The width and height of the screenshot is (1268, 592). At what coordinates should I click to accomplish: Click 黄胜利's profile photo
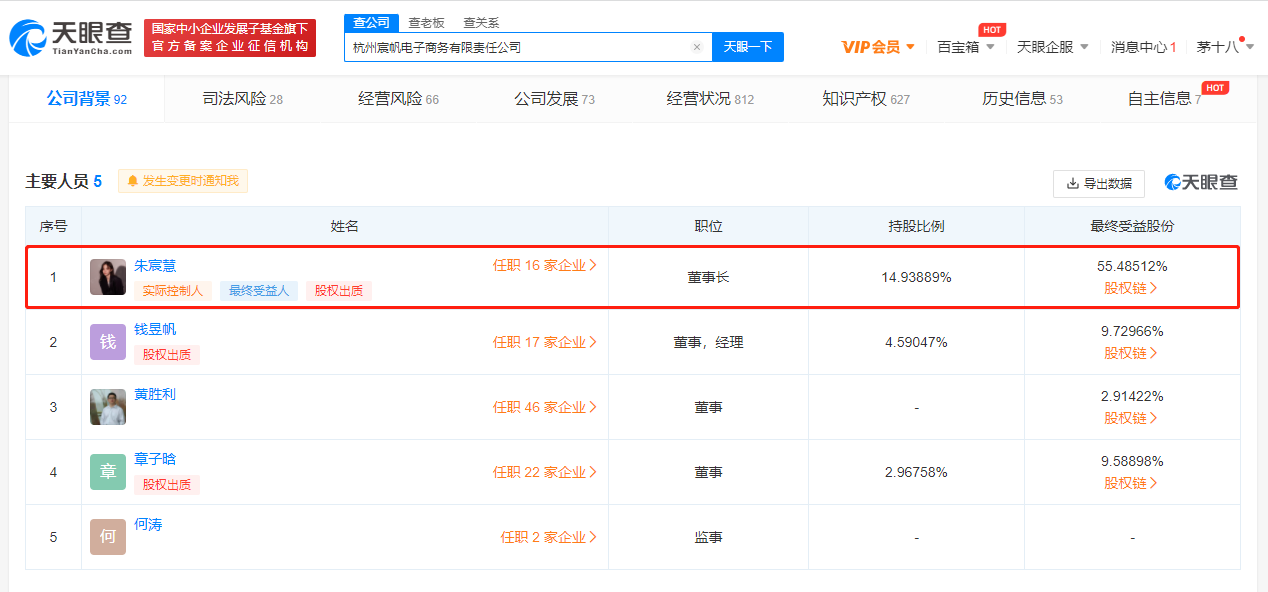[108, 407]
